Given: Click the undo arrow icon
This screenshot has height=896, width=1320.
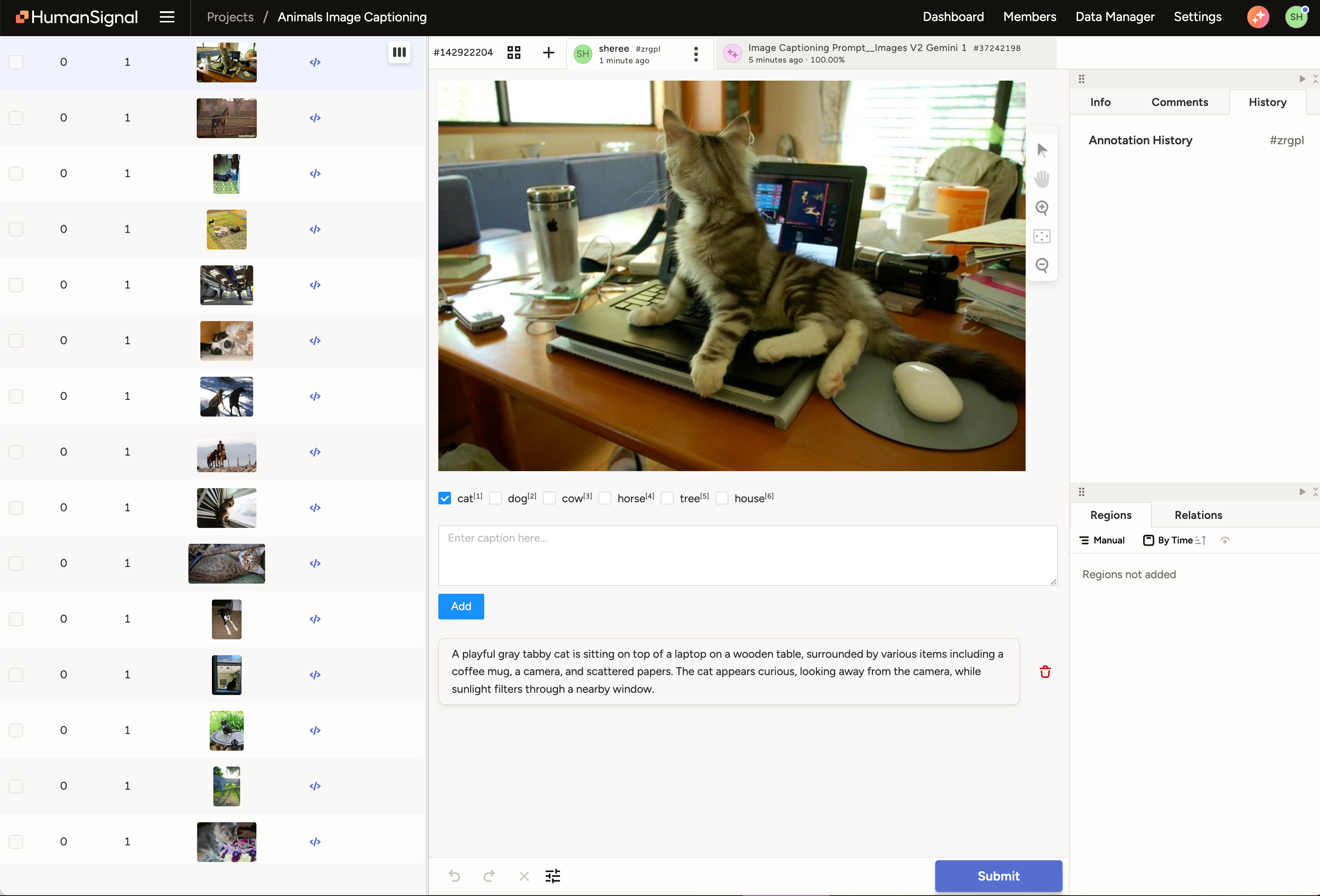Looking at the screenshot, I should (x=454, y=875).
